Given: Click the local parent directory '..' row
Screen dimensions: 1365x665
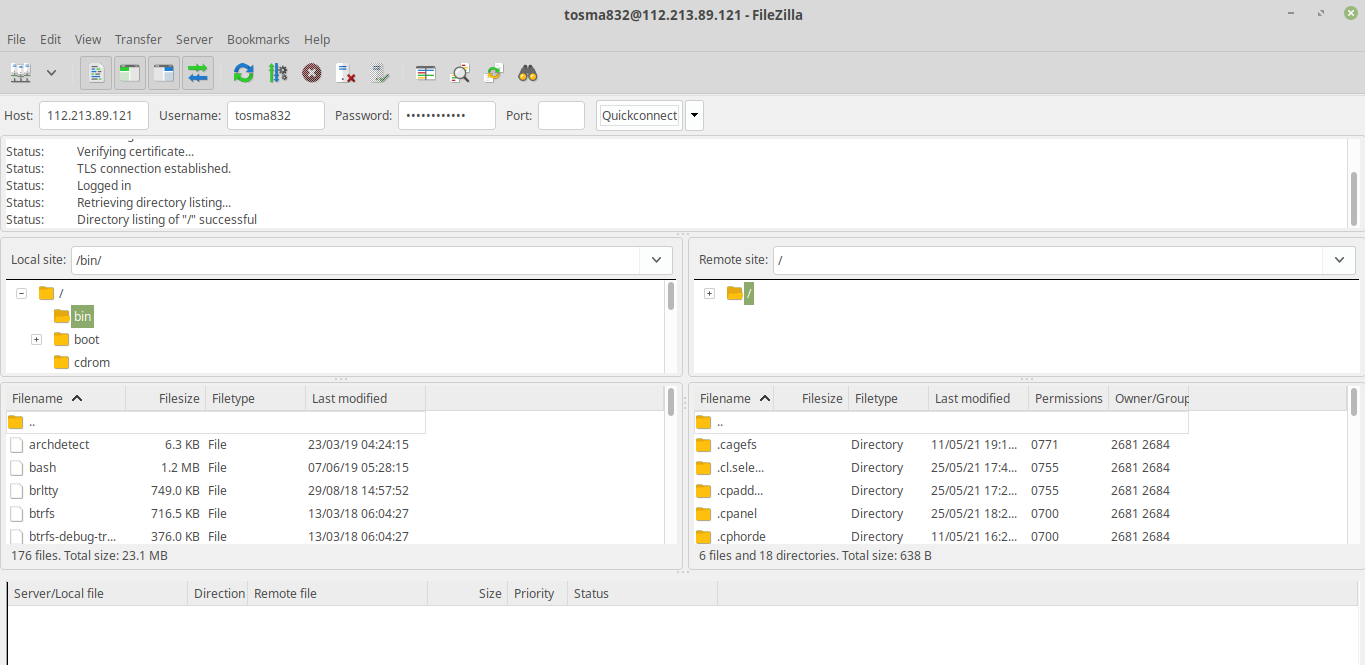Looking at the screenshot, I should point(216,422).
